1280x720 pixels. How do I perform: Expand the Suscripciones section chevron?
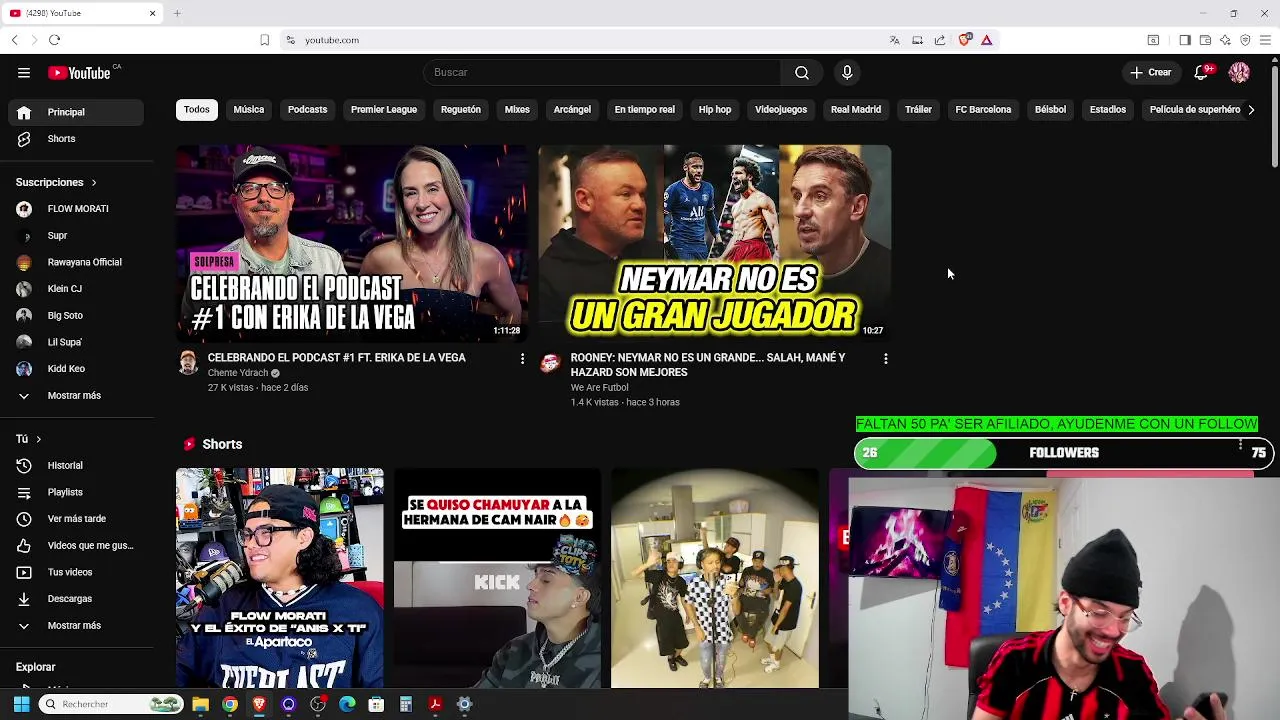(94, 183)
